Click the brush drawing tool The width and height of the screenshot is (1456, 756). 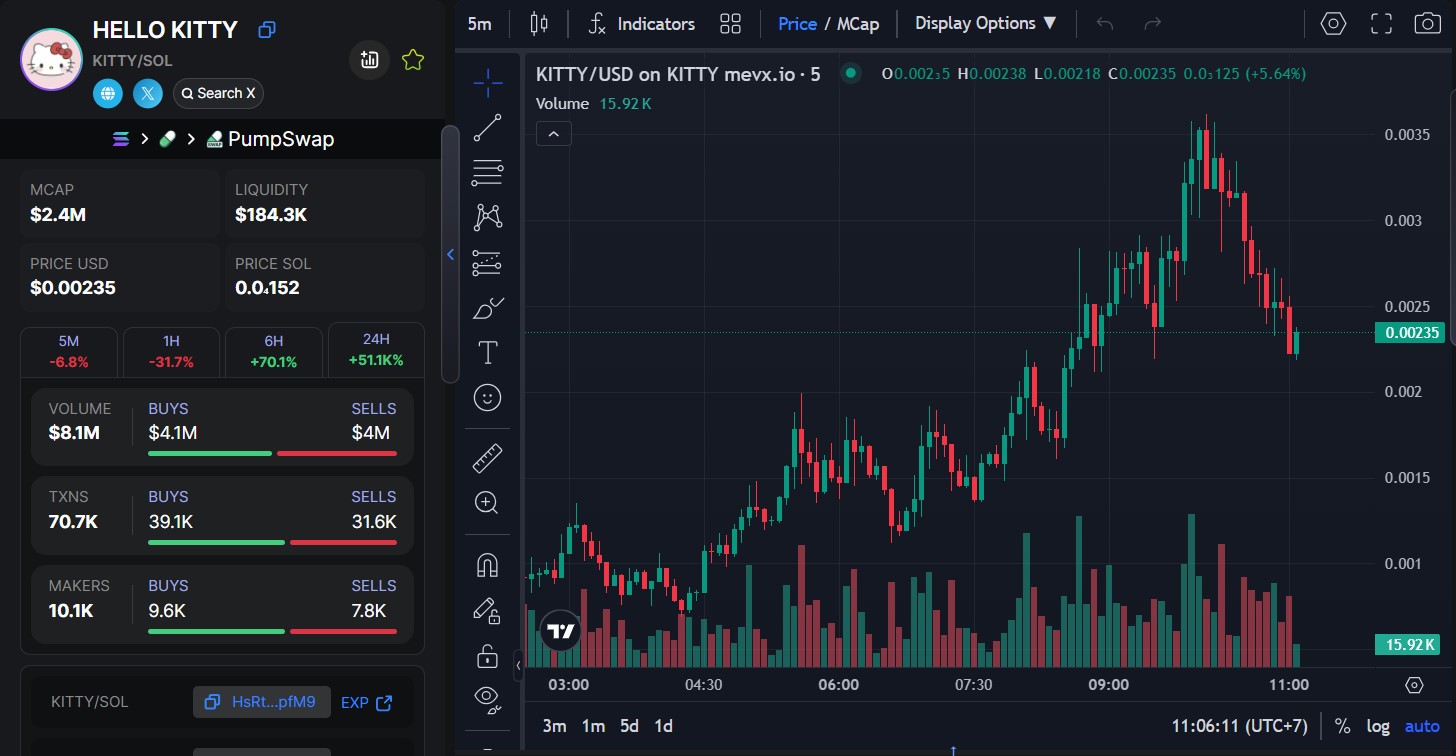pos(487,308)
